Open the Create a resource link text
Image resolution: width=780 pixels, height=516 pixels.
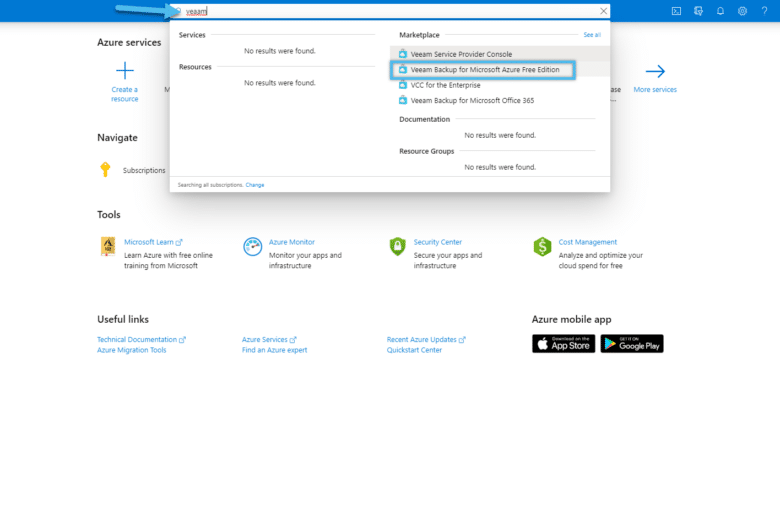coord(125,94)
